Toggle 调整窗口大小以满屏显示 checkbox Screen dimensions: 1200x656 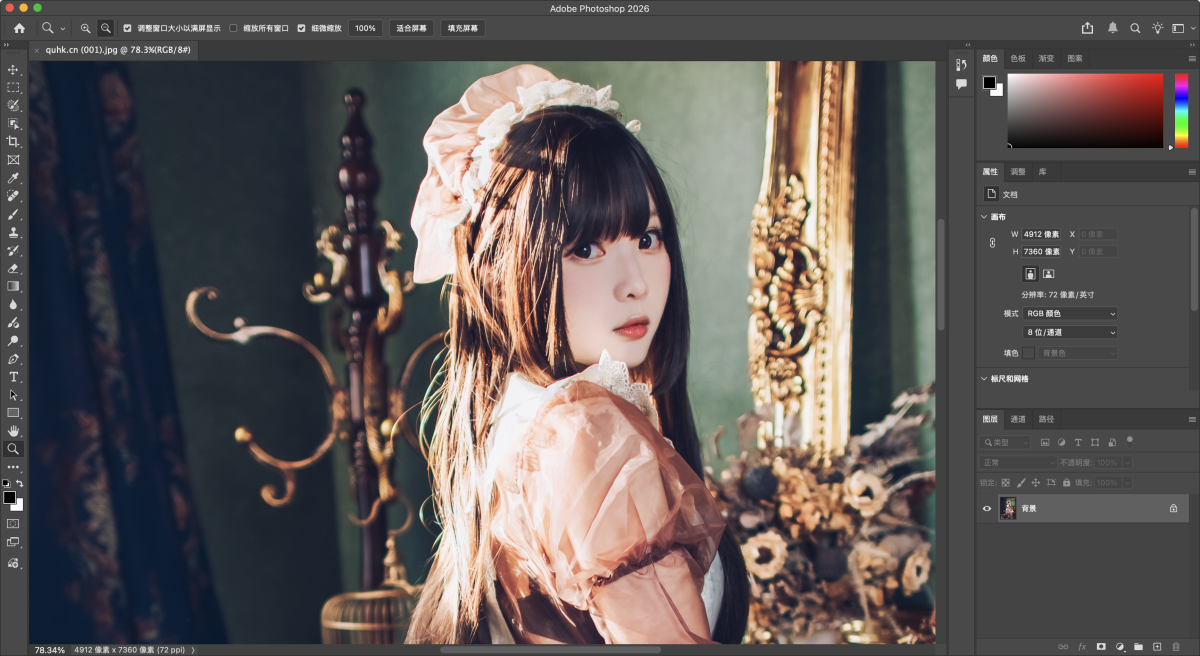128,28
